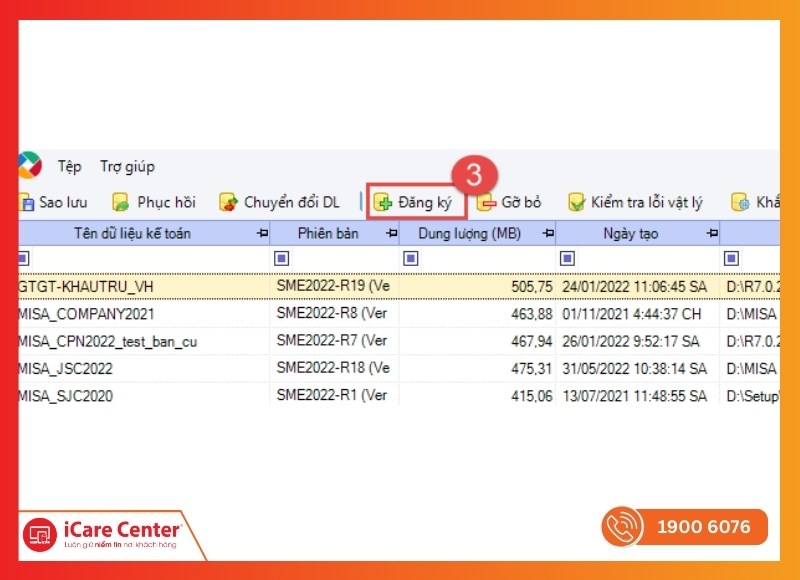
Task: Select the MISA_COMPANY2021 row
Action: (399, 314)
